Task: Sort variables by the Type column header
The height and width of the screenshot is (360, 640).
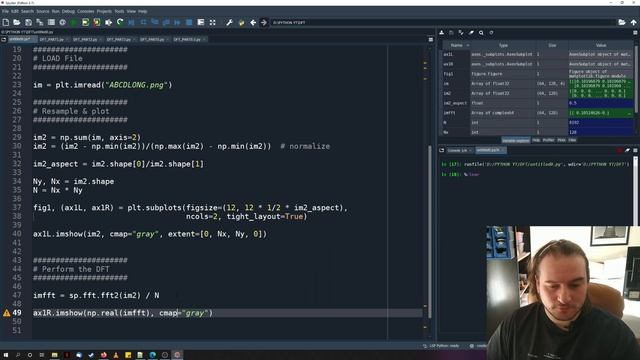Action: 503,45
